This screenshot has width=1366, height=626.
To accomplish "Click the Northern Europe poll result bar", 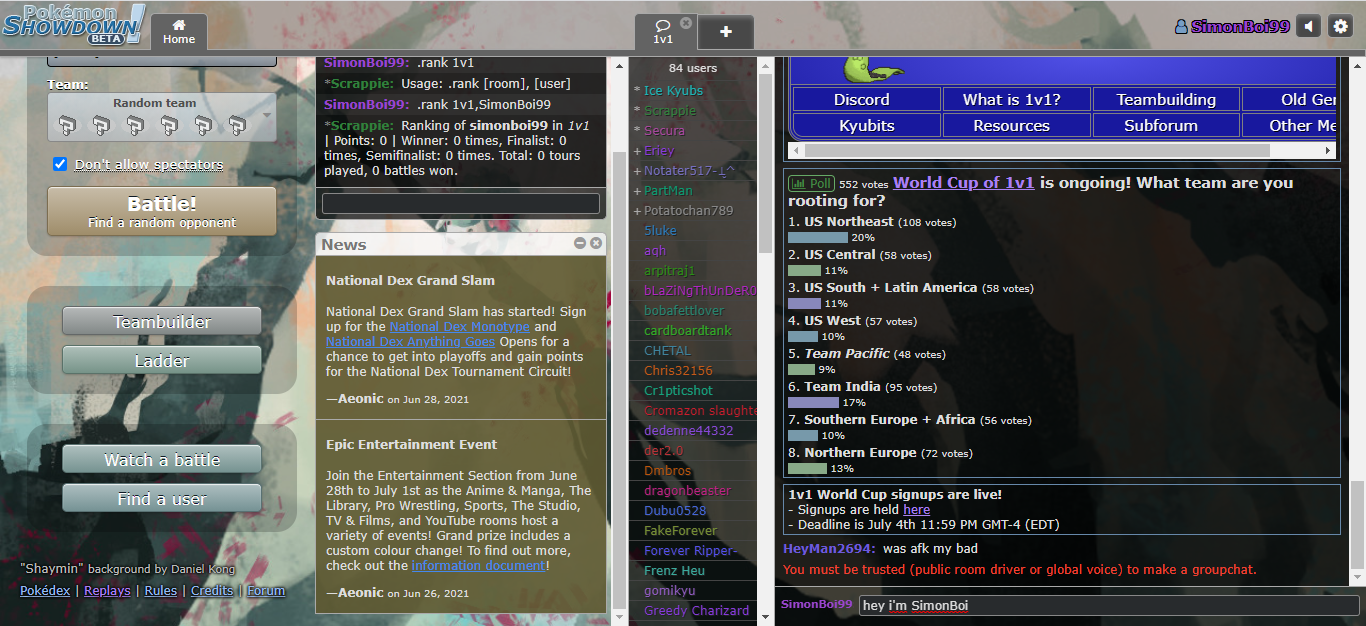I will tap(807, 469).
